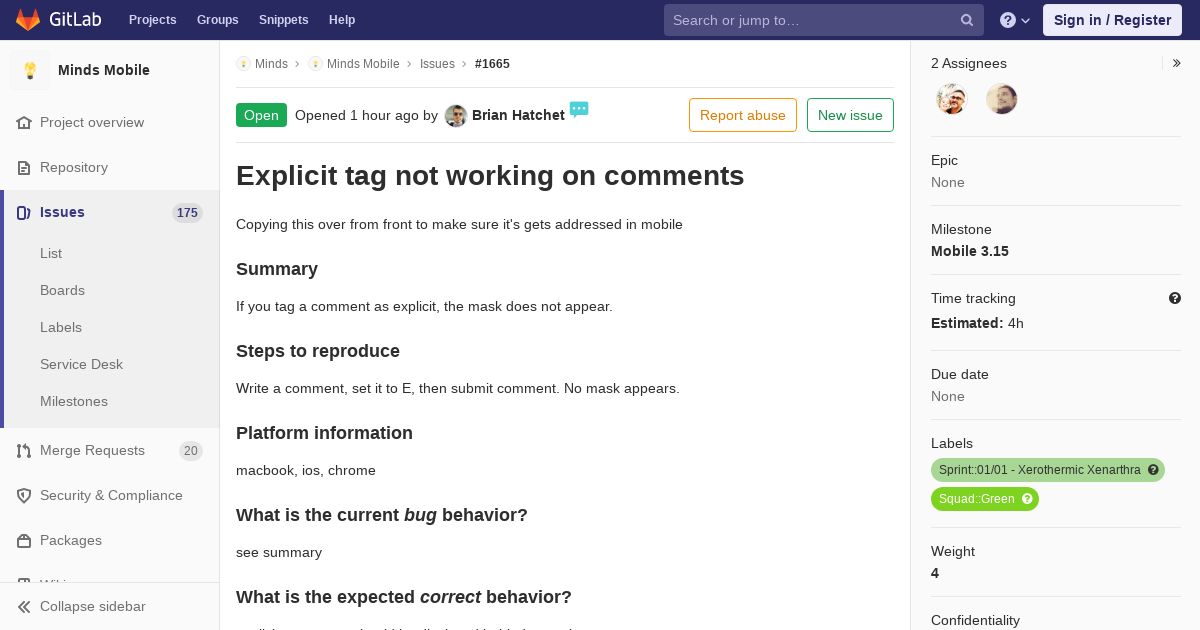Click the GitLab fox logo

28,19
